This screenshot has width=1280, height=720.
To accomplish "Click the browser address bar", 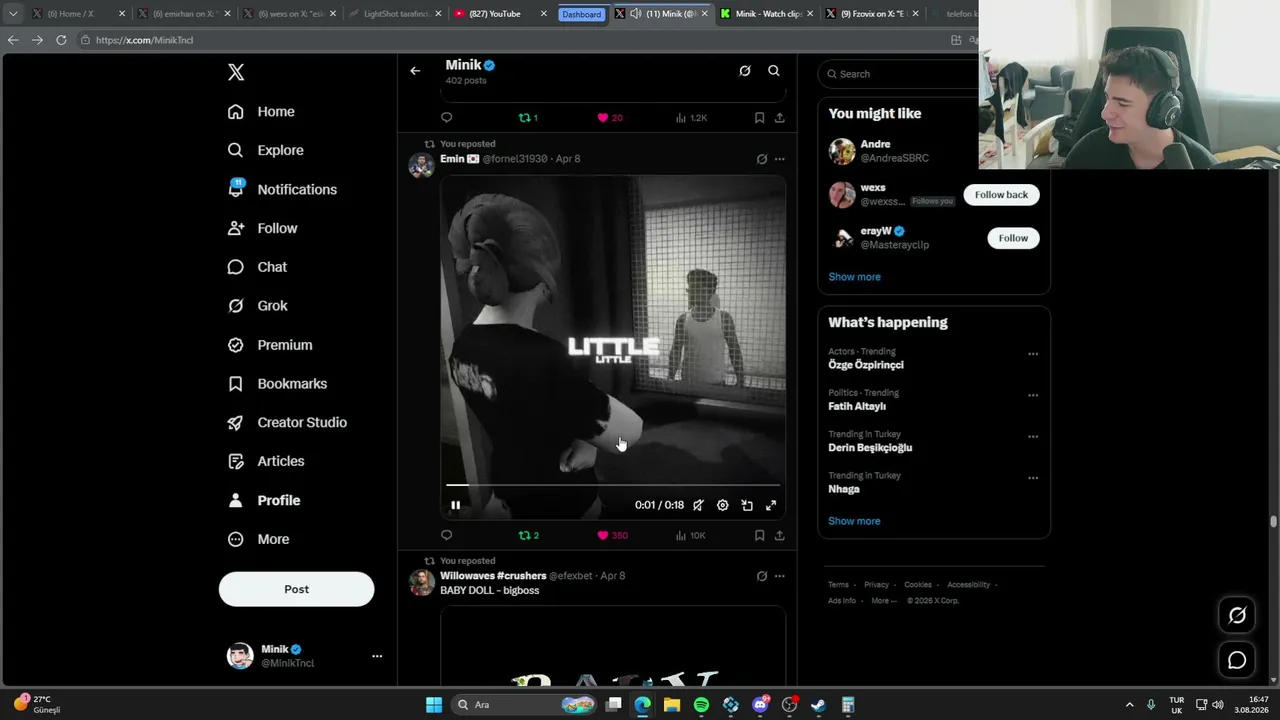I will [510, 40].
